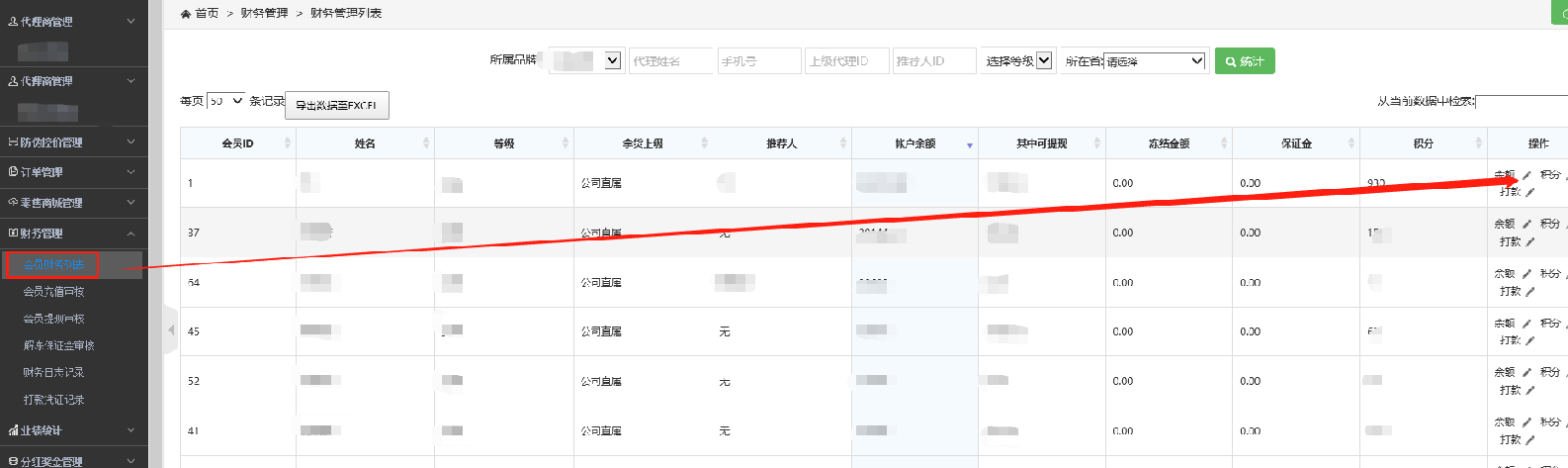1568x468 pixels.
Task: Expand 分红奖金管理 sidebar menu
Action: 73,460
